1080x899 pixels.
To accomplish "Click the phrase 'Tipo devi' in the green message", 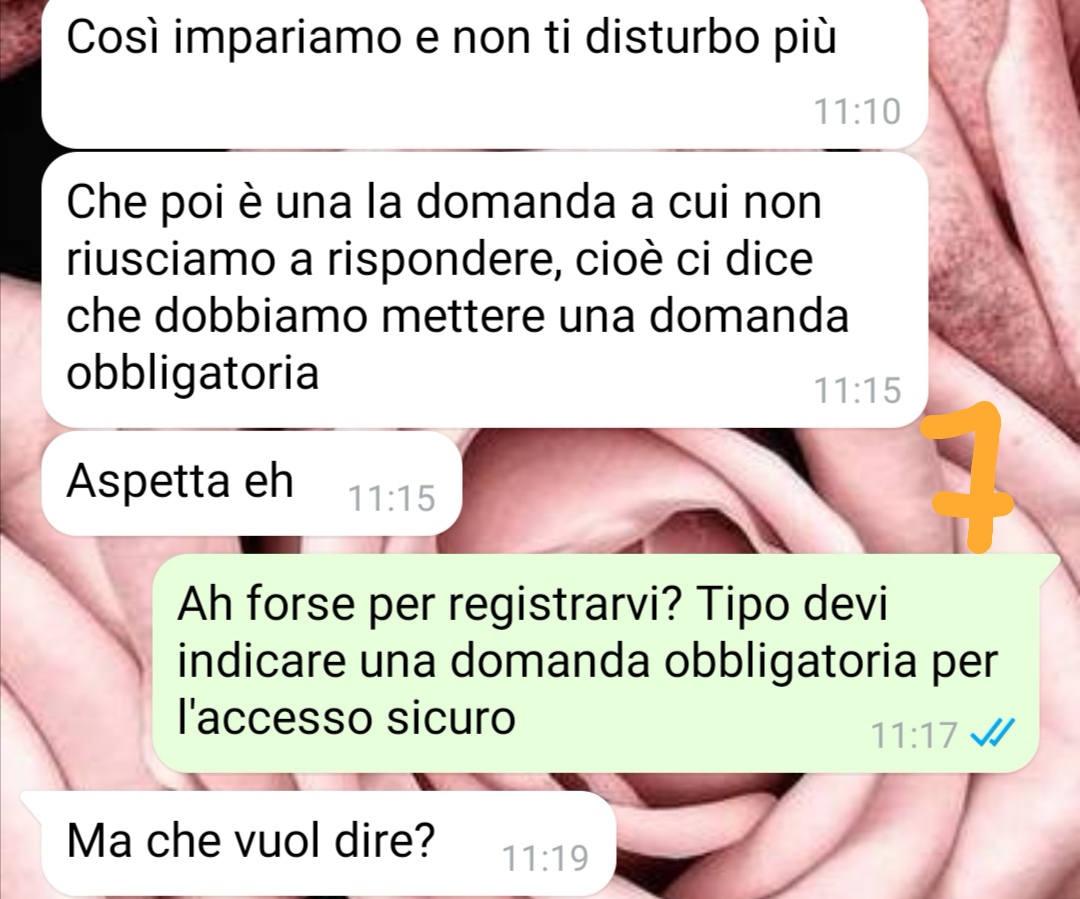I will click(x=791, y=604).
